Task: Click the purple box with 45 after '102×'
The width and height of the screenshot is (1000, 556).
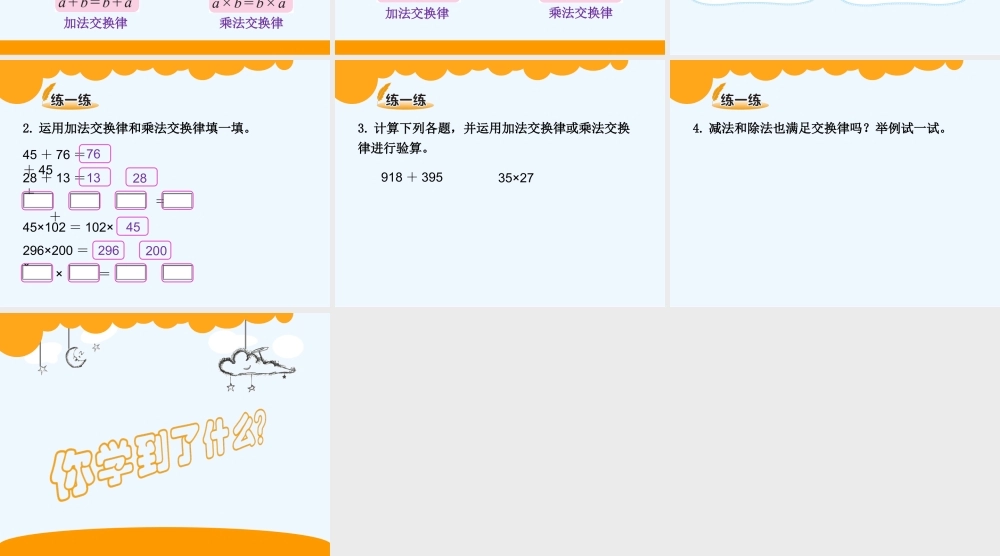Action: coord(133,226)
